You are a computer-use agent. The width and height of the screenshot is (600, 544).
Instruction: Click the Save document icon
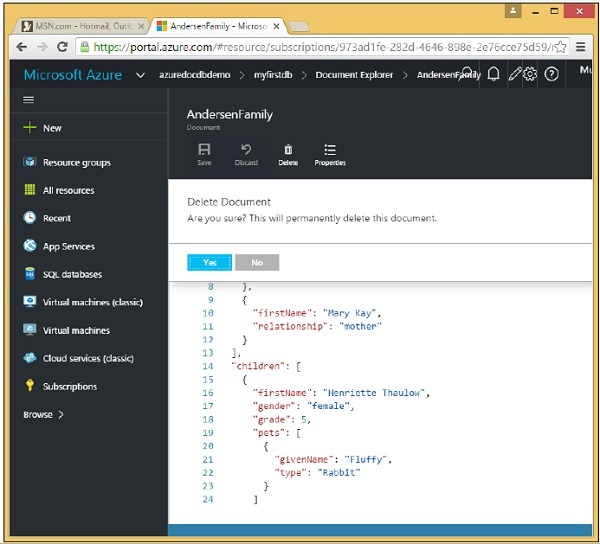204,150
